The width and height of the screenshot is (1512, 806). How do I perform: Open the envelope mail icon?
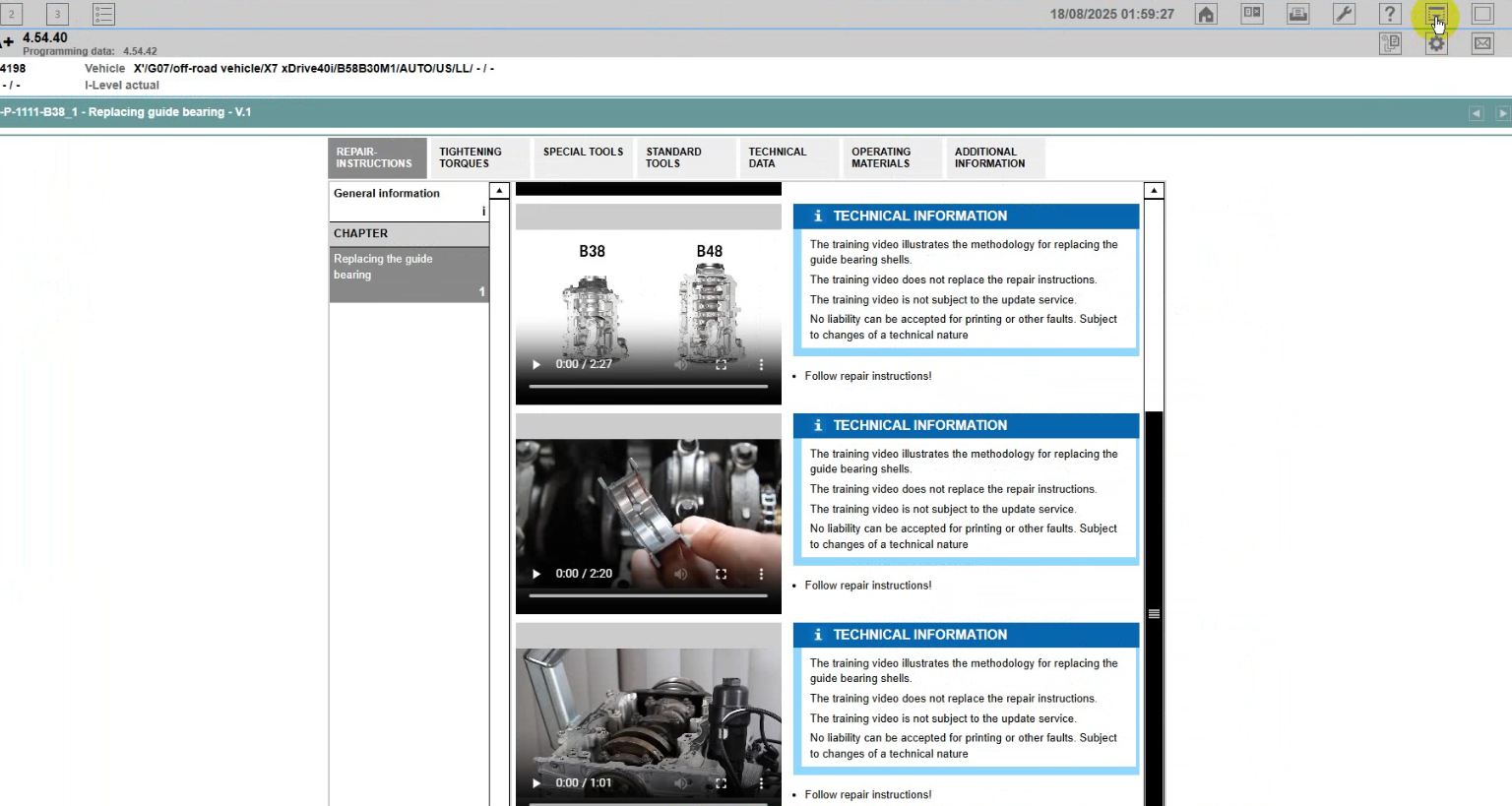point(1482,43)
